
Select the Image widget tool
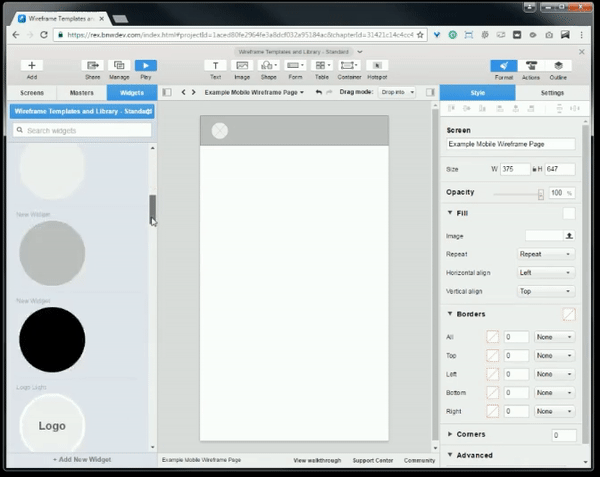(242, 65)
